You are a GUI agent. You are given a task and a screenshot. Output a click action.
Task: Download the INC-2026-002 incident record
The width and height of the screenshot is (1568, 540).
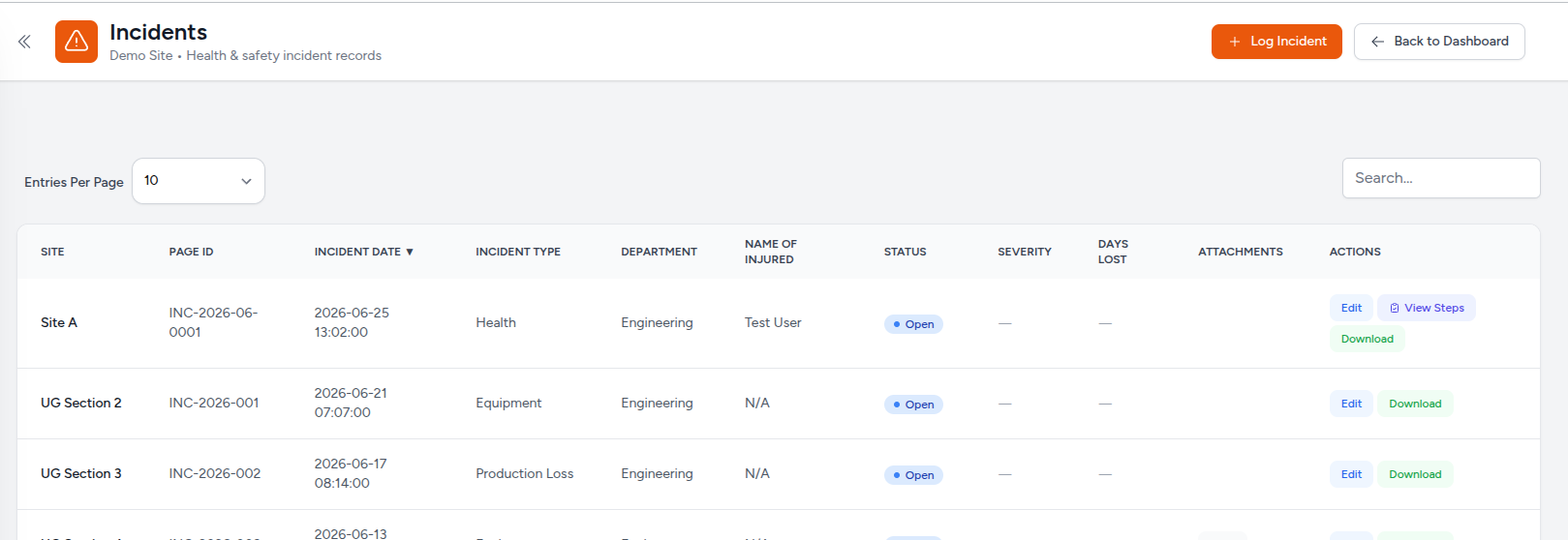click(1415, 474)
